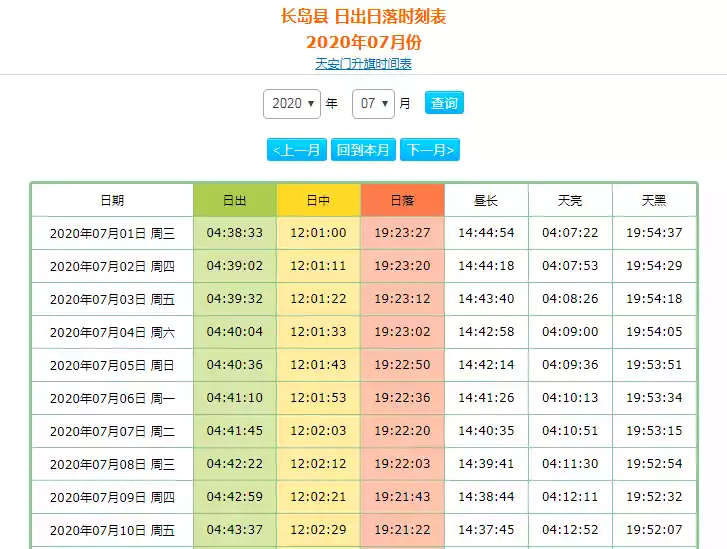This screenshot has height=549, width=727.
Task: Go to next month with 下一月>
Action: point(430,150)
